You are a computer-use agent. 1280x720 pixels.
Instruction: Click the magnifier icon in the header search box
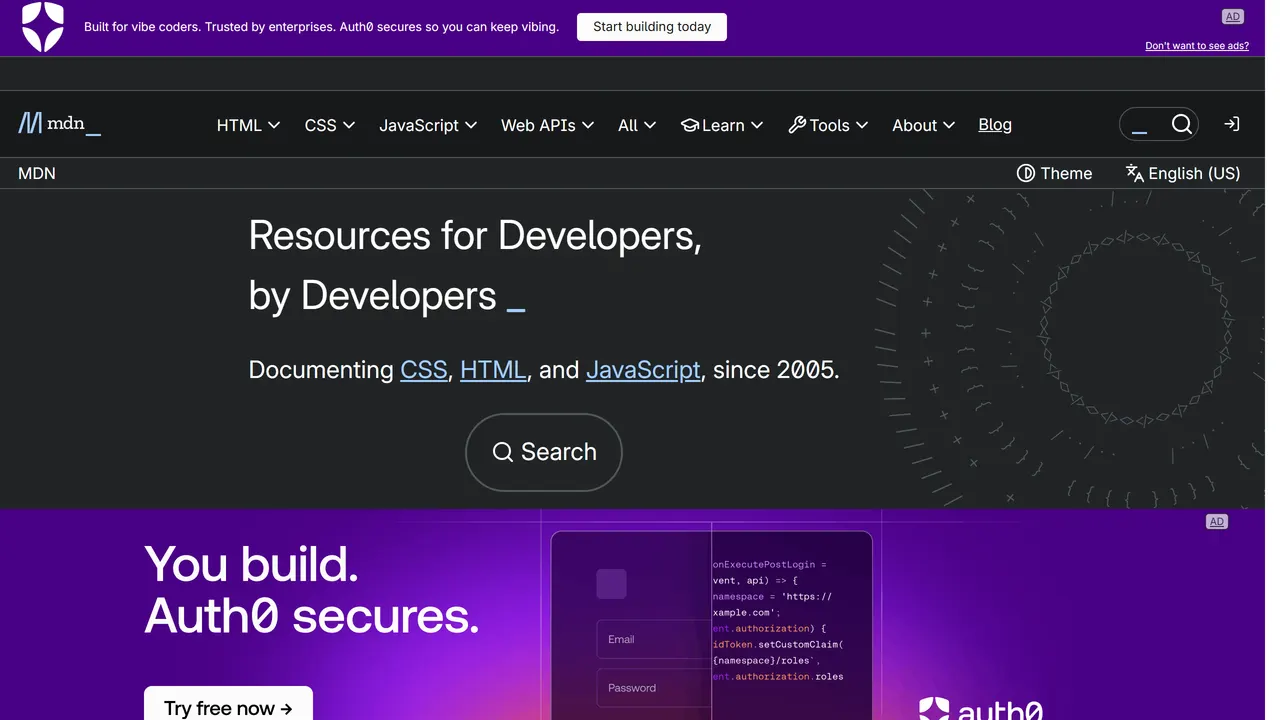point(1181,124)
